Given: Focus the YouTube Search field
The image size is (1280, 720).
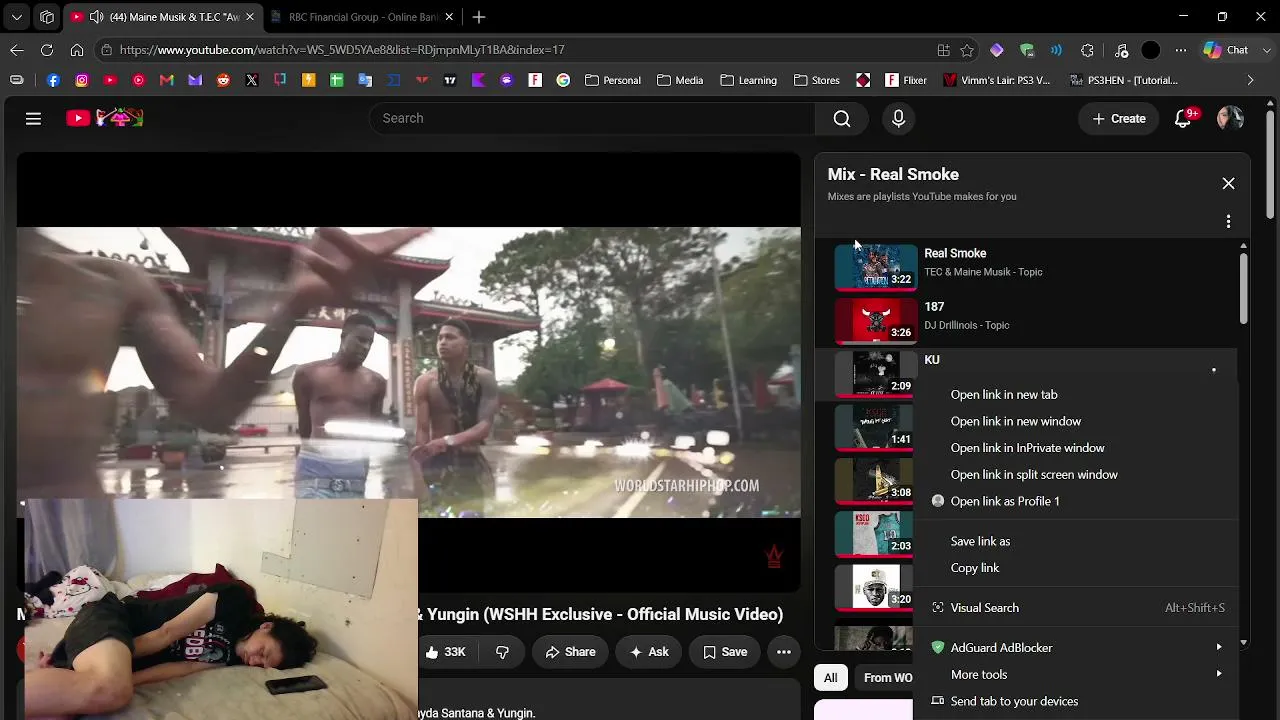Looking at the screenshot, I should pos(592,118).
